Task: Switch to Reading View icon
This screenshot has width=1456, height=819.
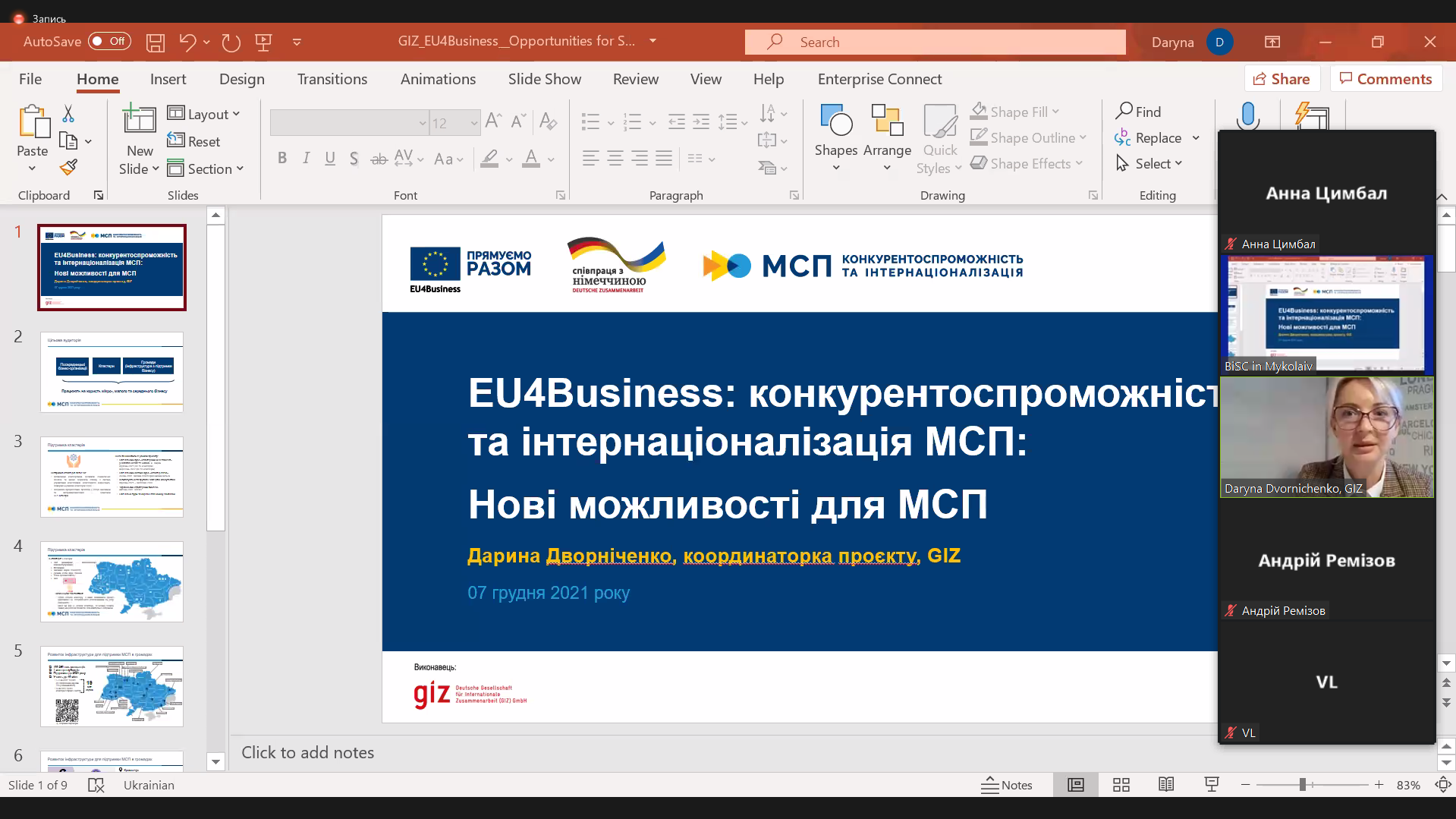Action: [x=1166, y=785]
